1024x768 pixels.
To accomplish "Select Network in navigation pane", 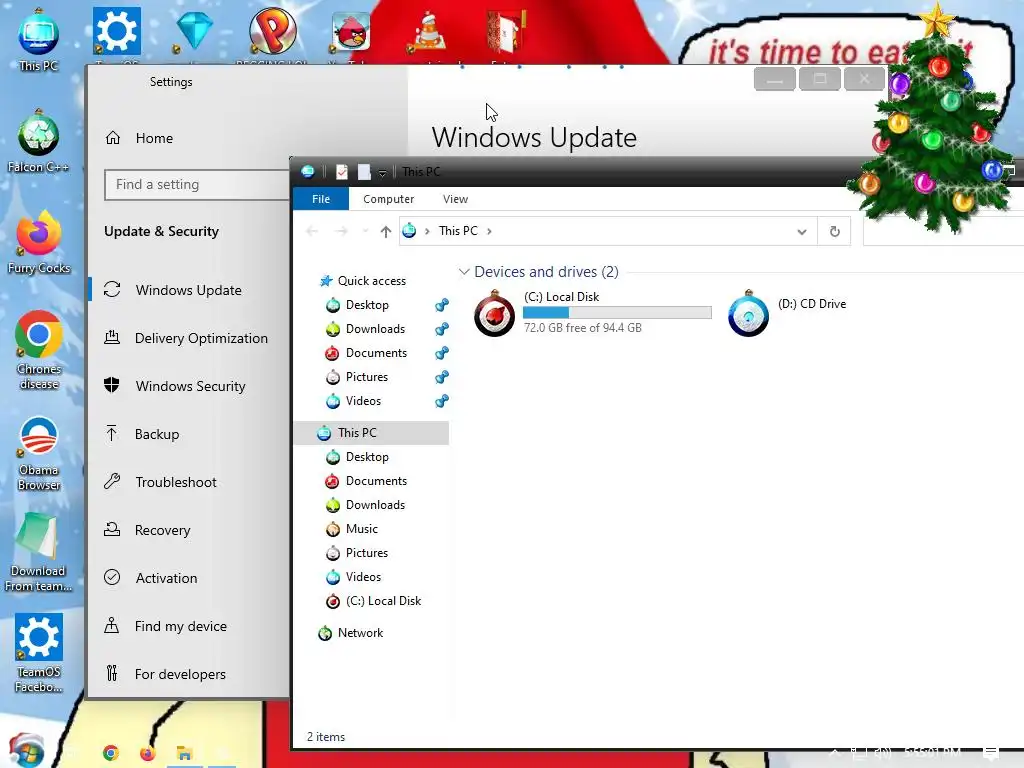I will 360,633.
